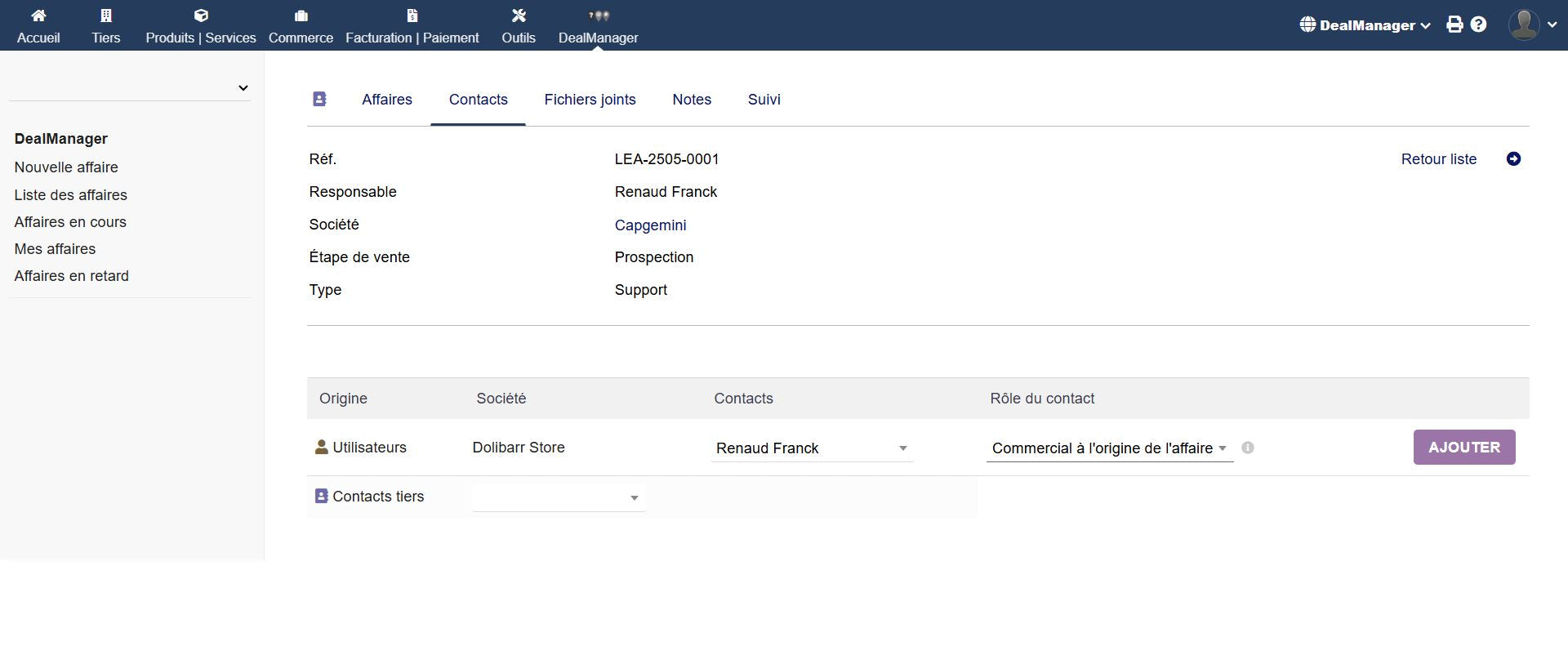
Task: Open Produits | Services cube icon
Action: tap(201, 16)
